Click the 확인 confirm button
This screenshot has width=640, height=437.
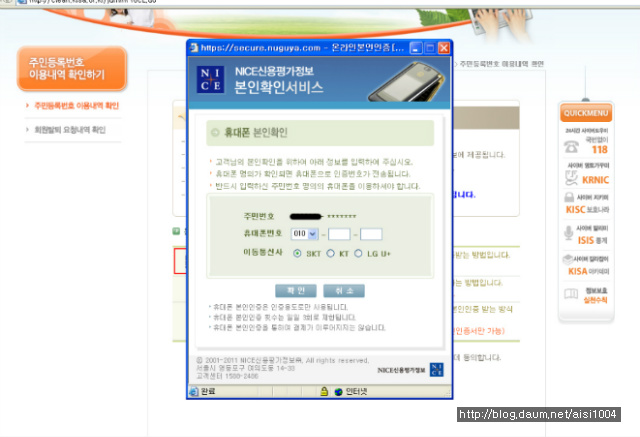click(x=296, y=291)
